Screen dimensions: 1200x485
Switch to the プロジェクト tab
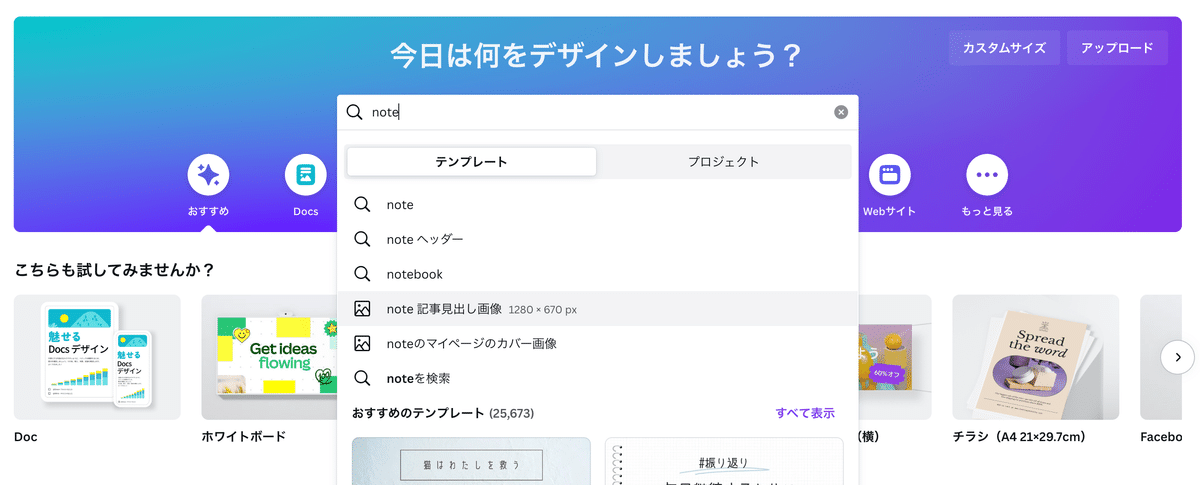tap(724, 162)
